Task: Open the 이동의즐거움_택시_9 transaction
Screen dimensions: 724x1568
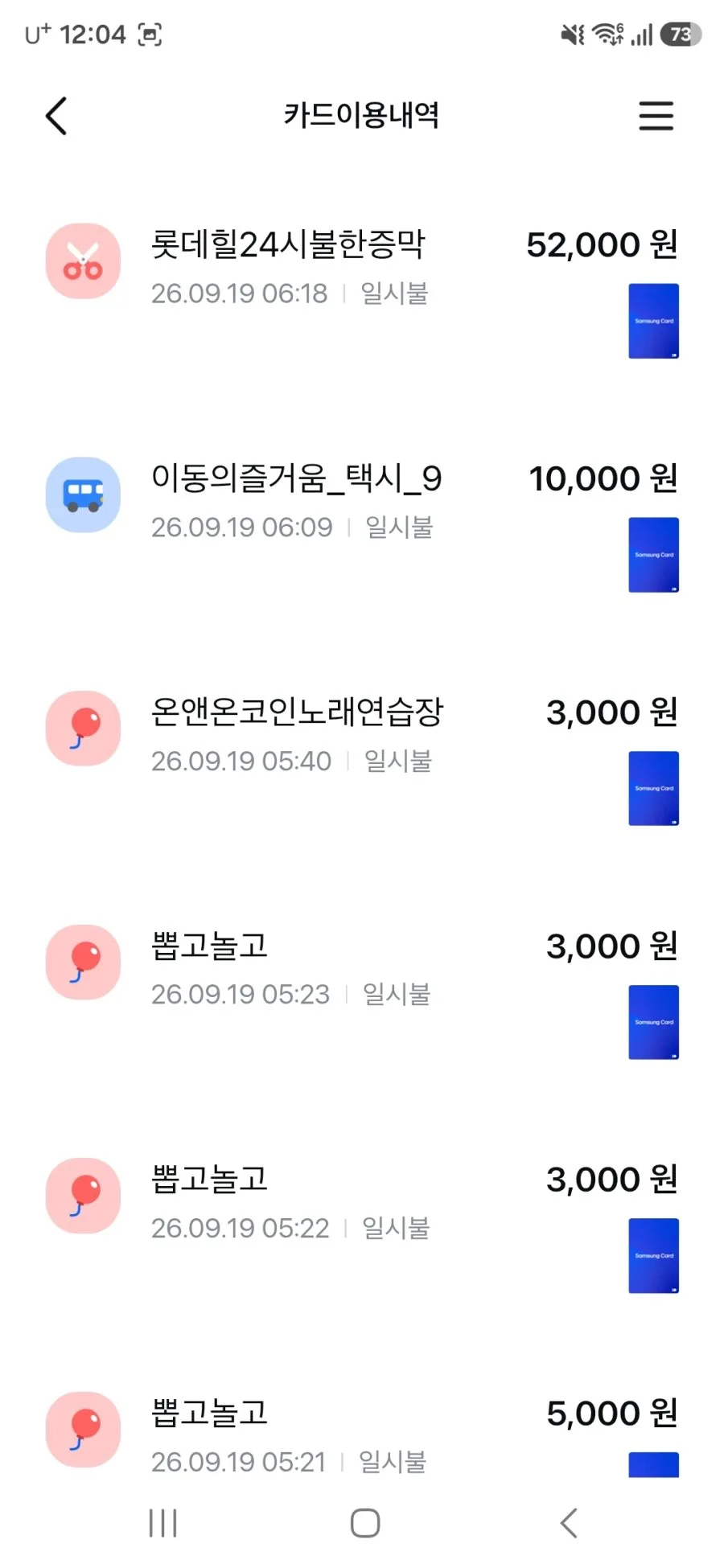Action: click(x=362, y=523)
